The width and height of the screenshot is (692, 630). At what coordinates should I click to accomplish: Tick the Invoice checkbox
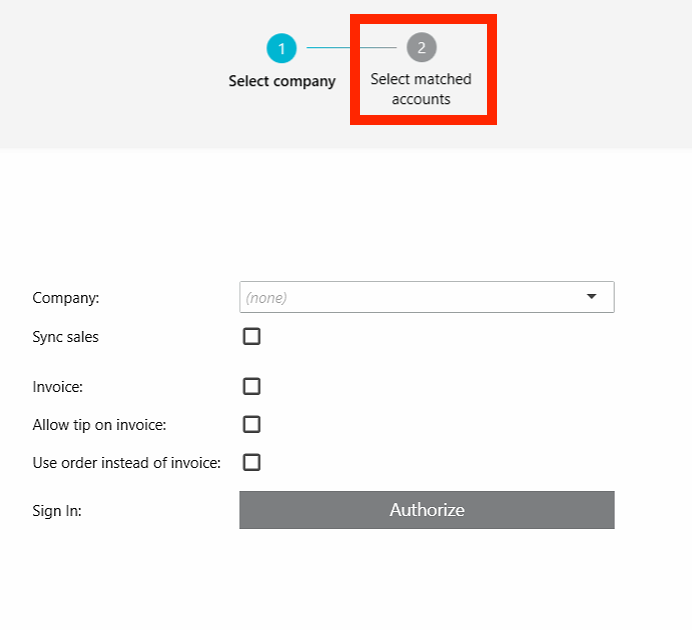click(x=252, y=386)
